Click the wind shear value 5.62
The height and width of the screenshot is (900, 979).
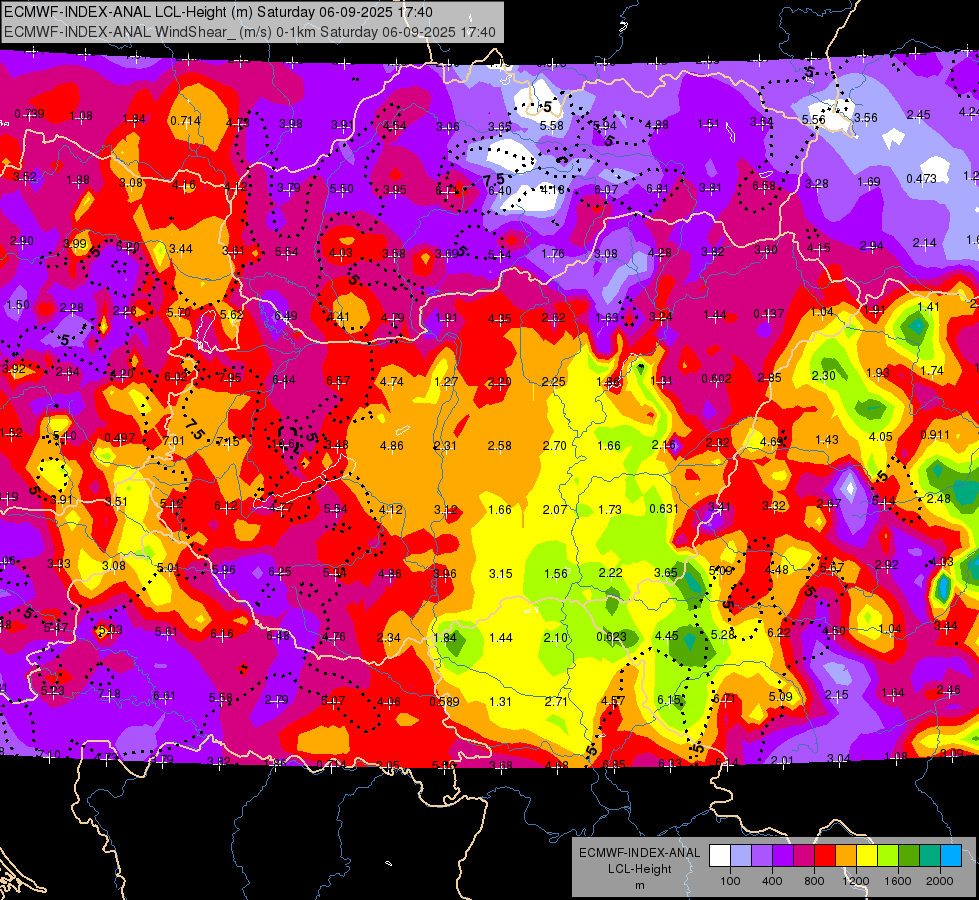point(232,315)
